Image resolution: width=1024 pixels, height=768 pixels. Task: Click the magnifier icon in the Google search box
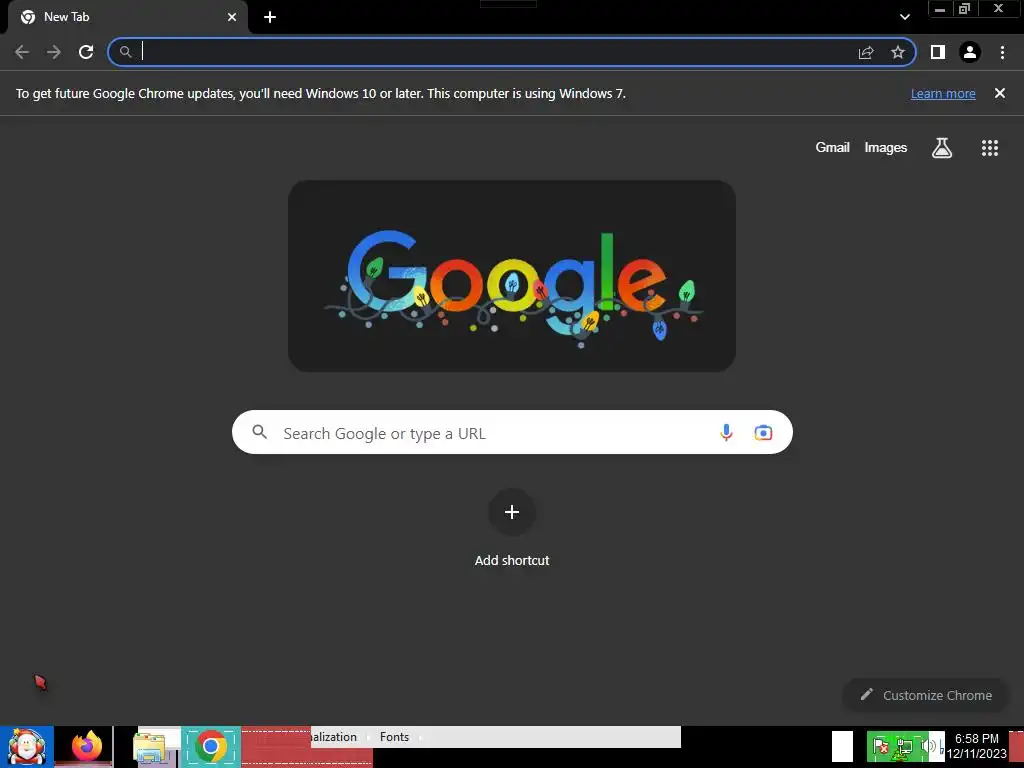click(x=260, y=432)
